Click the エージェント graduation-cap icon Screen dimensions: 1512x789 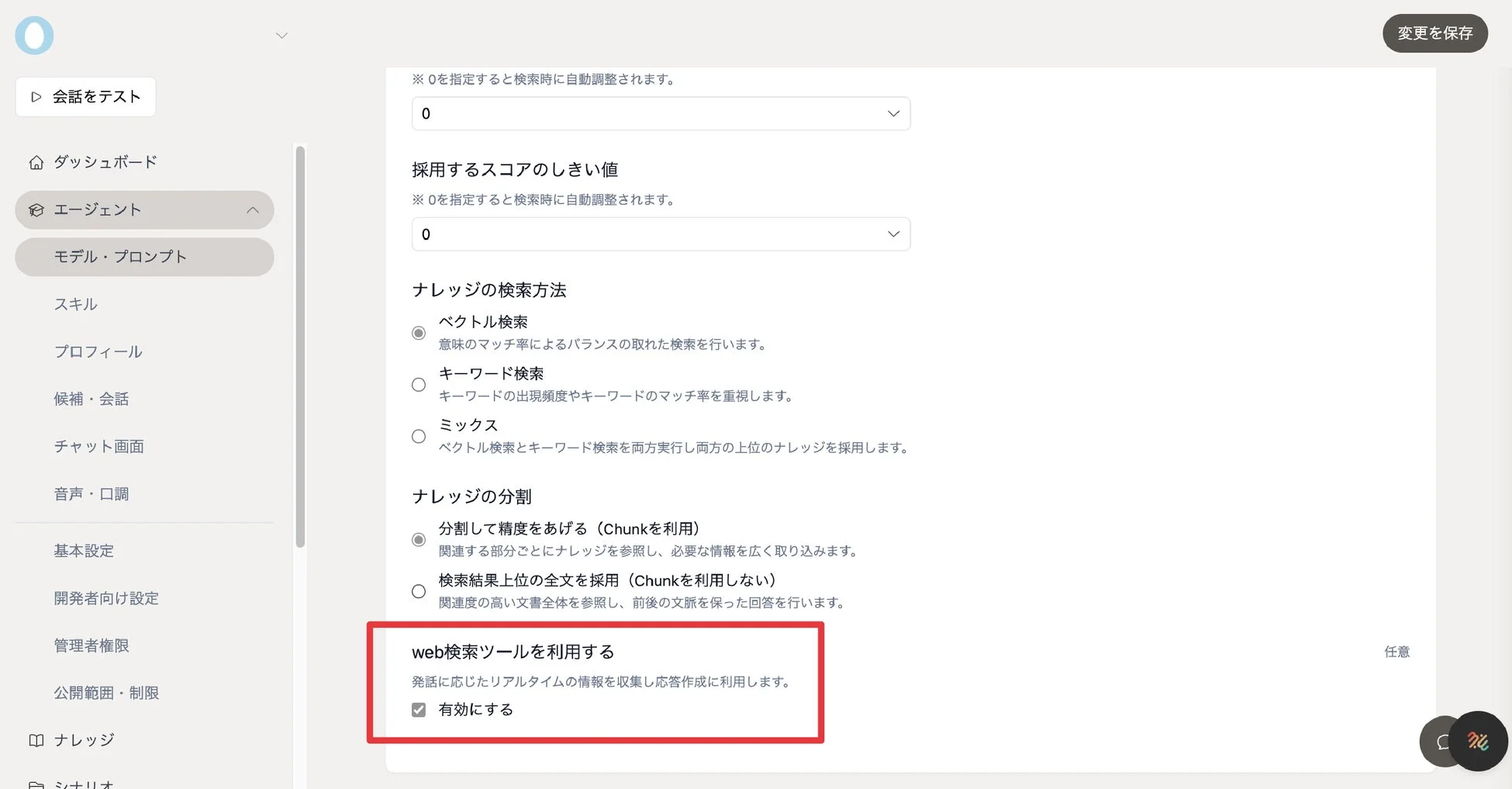point(36,209)
